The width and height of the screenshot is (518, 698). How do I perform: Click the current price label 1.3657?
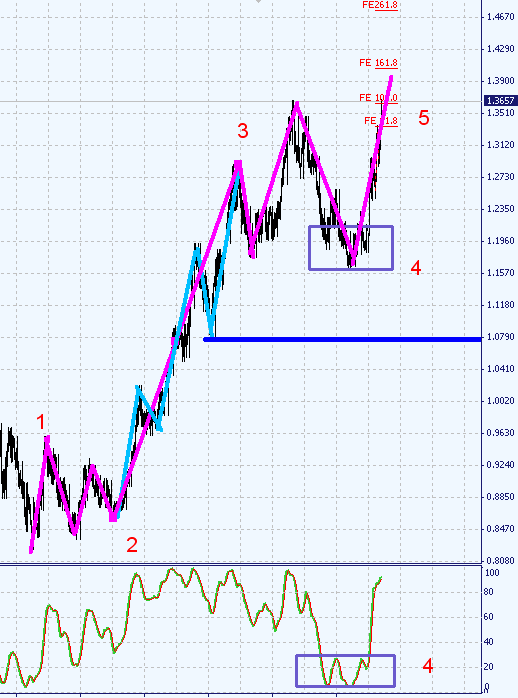501,101
